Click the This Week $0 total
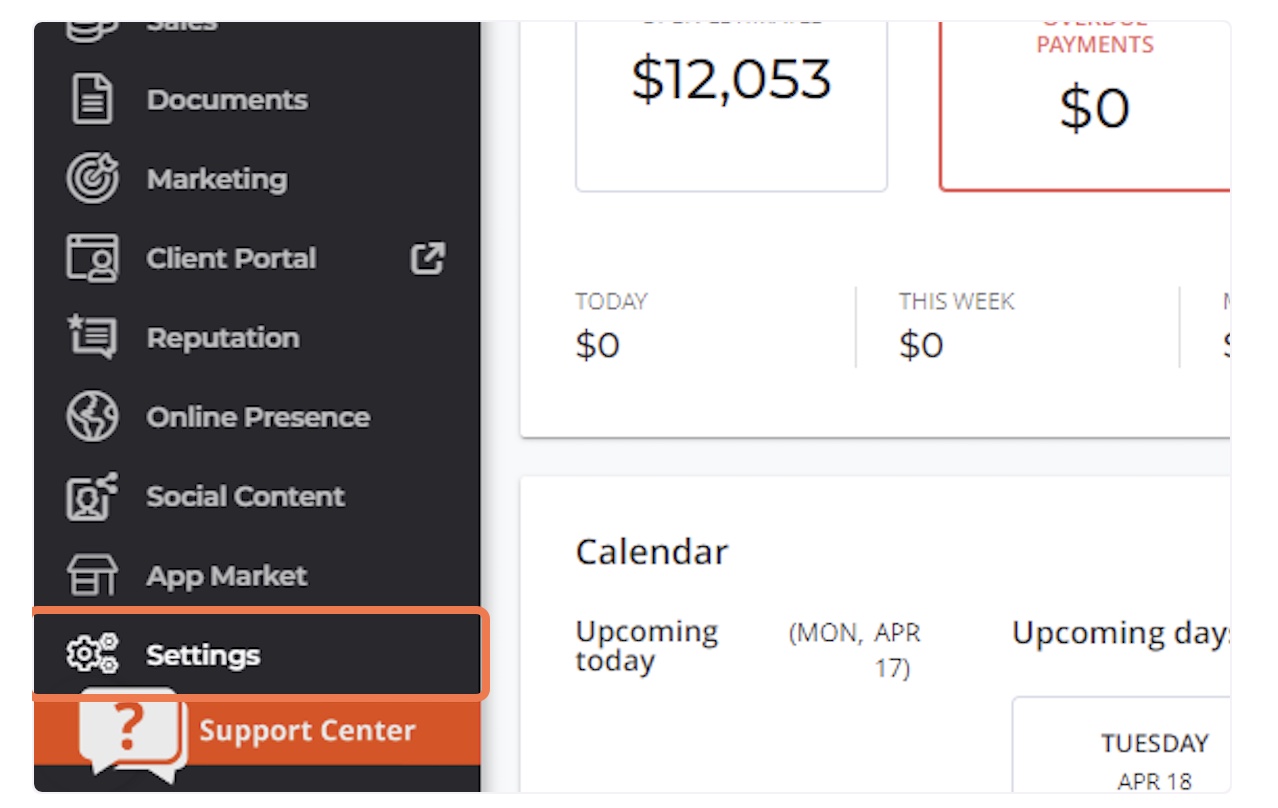The image size is (1278, 808). point(956,327)
